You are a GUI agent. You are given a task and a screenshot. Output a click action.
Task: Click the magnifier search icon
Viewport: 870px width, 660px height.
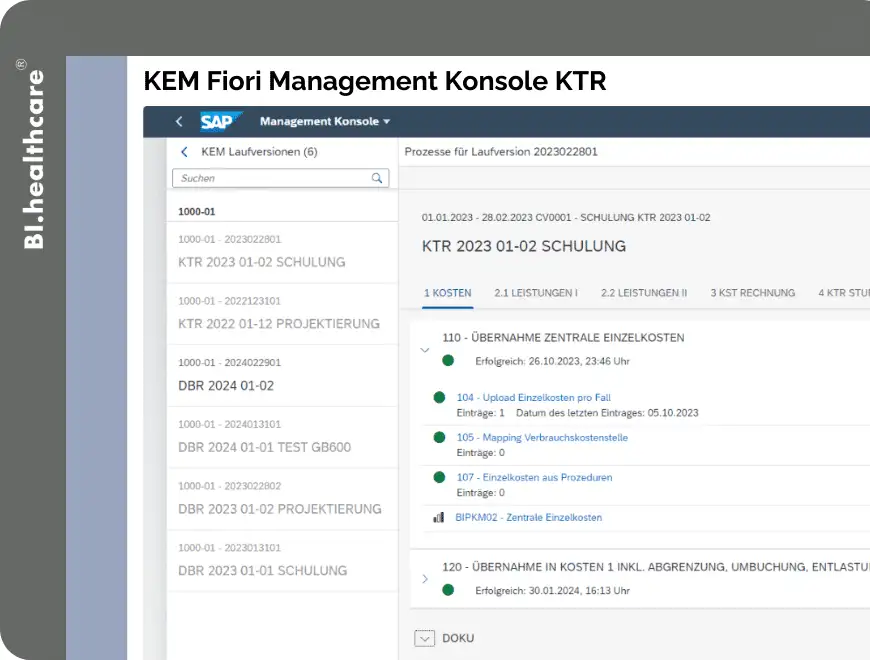tap(377, 178)
